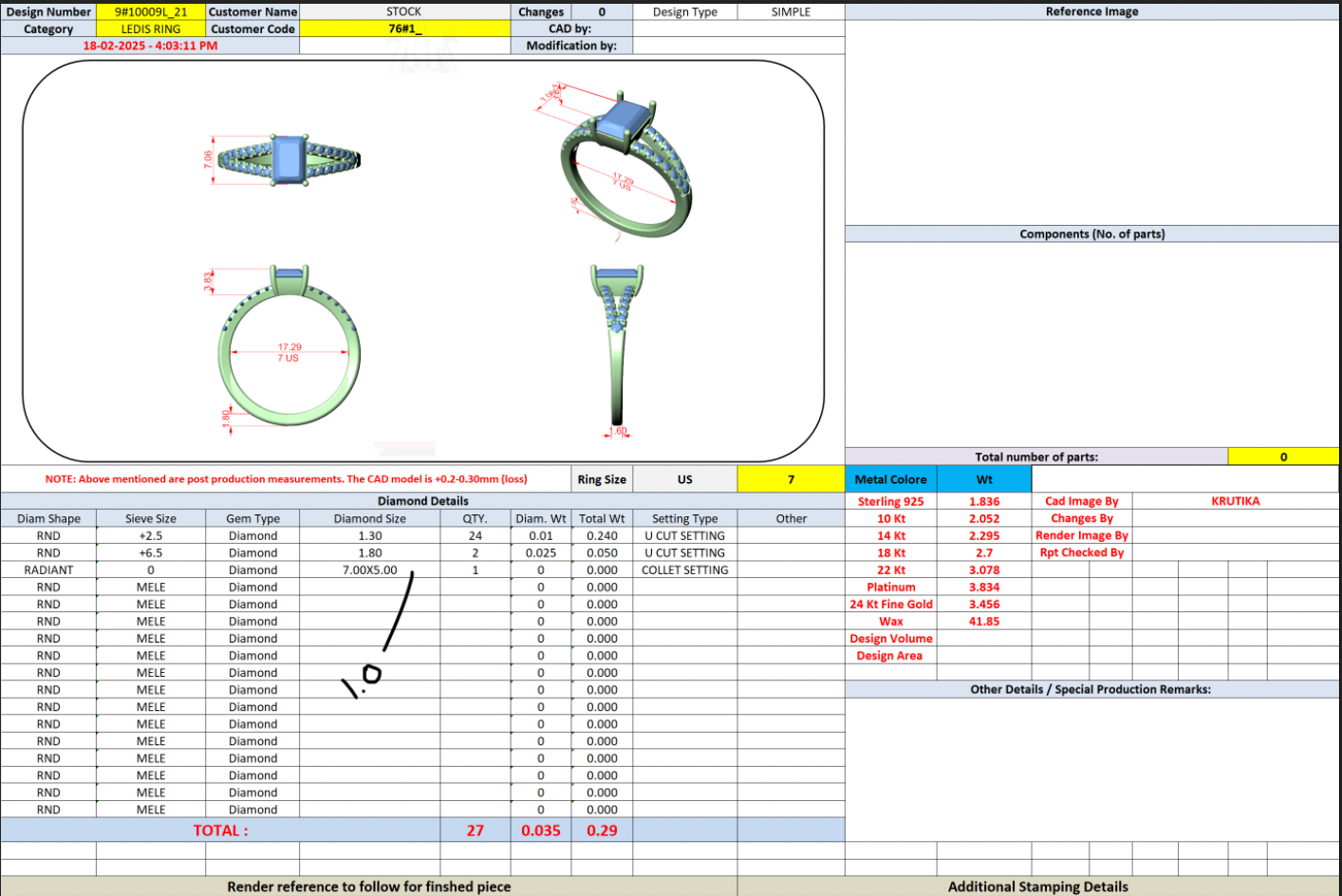The height and width of the screenshot is (896, 1342).
Task: Select the Metal Colore header cell
Action: tap(891, 479)
